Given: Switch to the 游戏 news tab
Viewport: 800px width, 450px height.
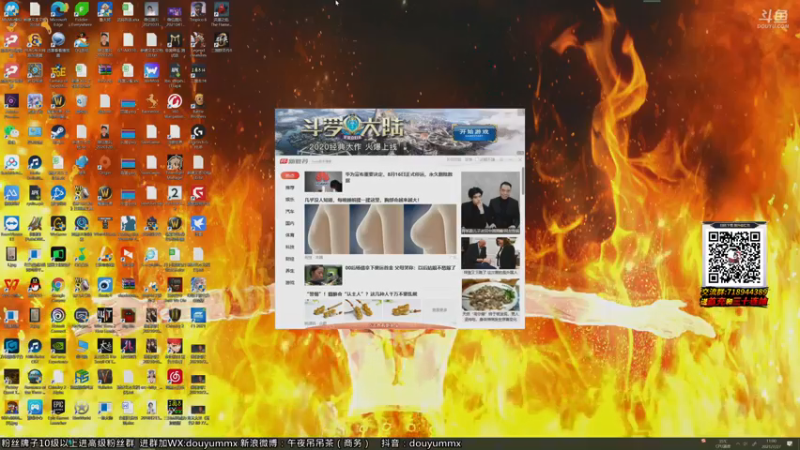Looking at the screenshot, I should [x=290, y=283].
